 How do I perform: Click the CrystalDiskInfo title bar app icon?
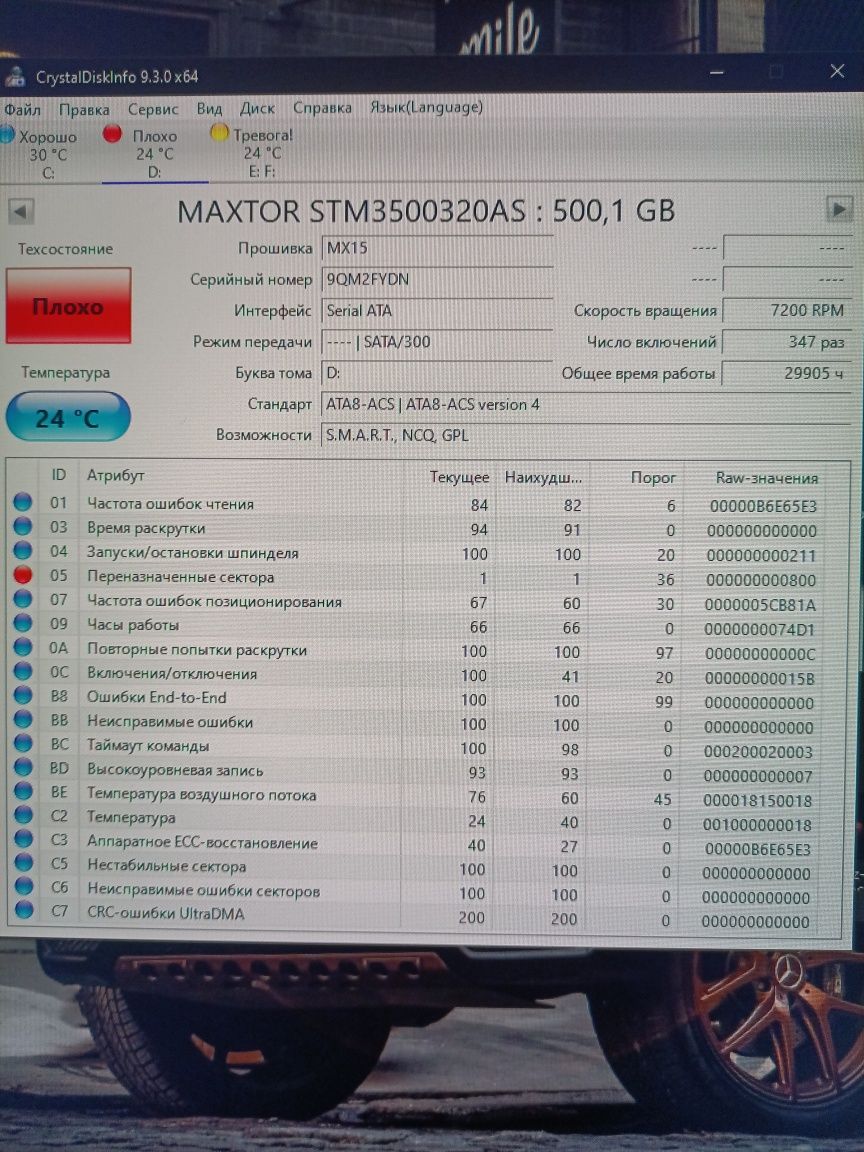15,76
